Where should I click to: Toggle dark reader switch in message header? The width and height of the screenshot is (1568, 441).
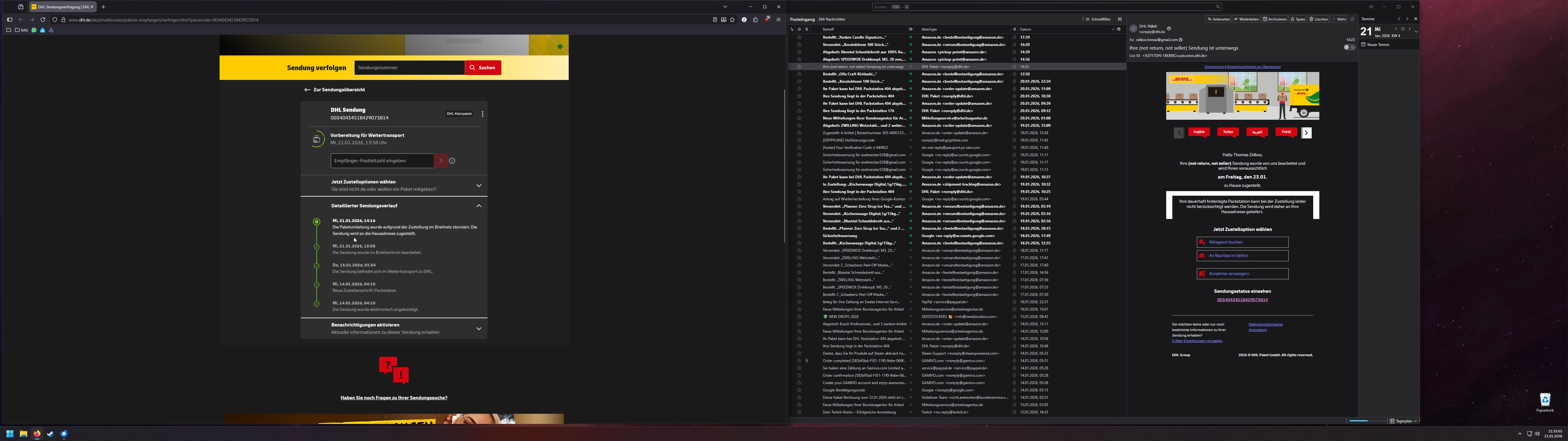(x=1349, y=47)
